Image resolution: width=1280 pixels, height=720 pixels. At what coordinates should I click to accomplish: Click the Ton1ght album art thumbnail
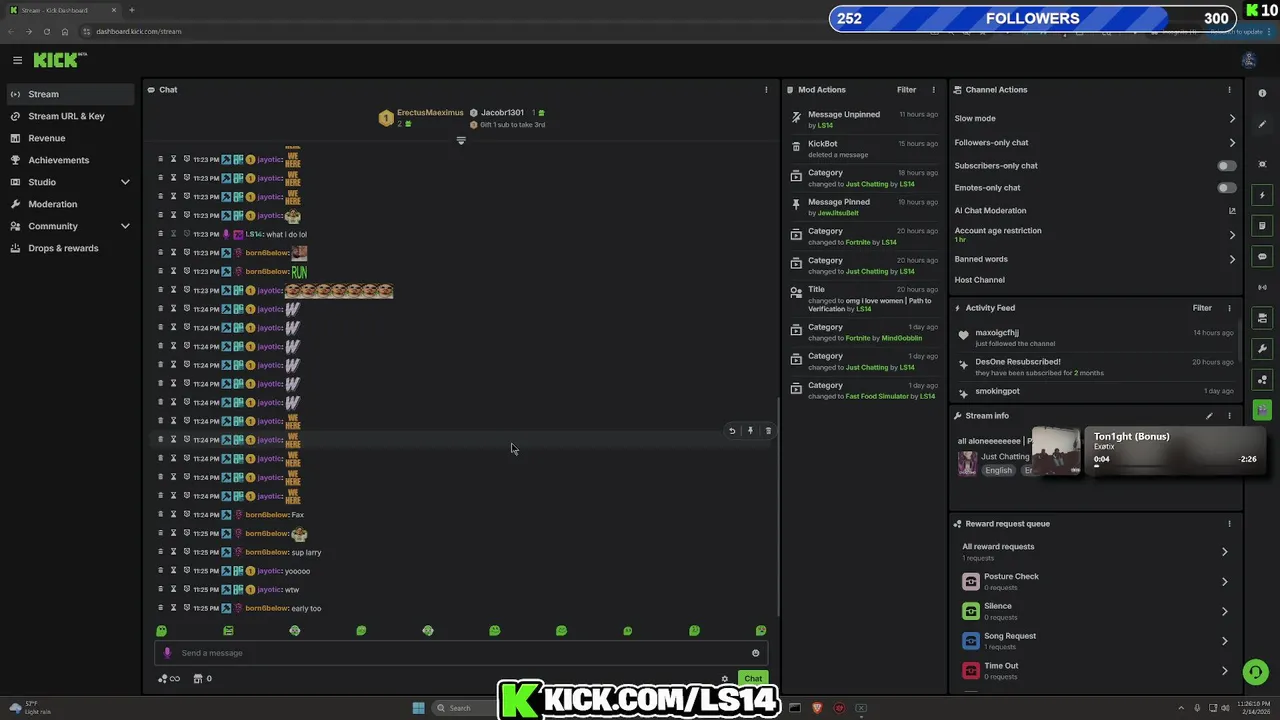click(x=1056, y=451)
